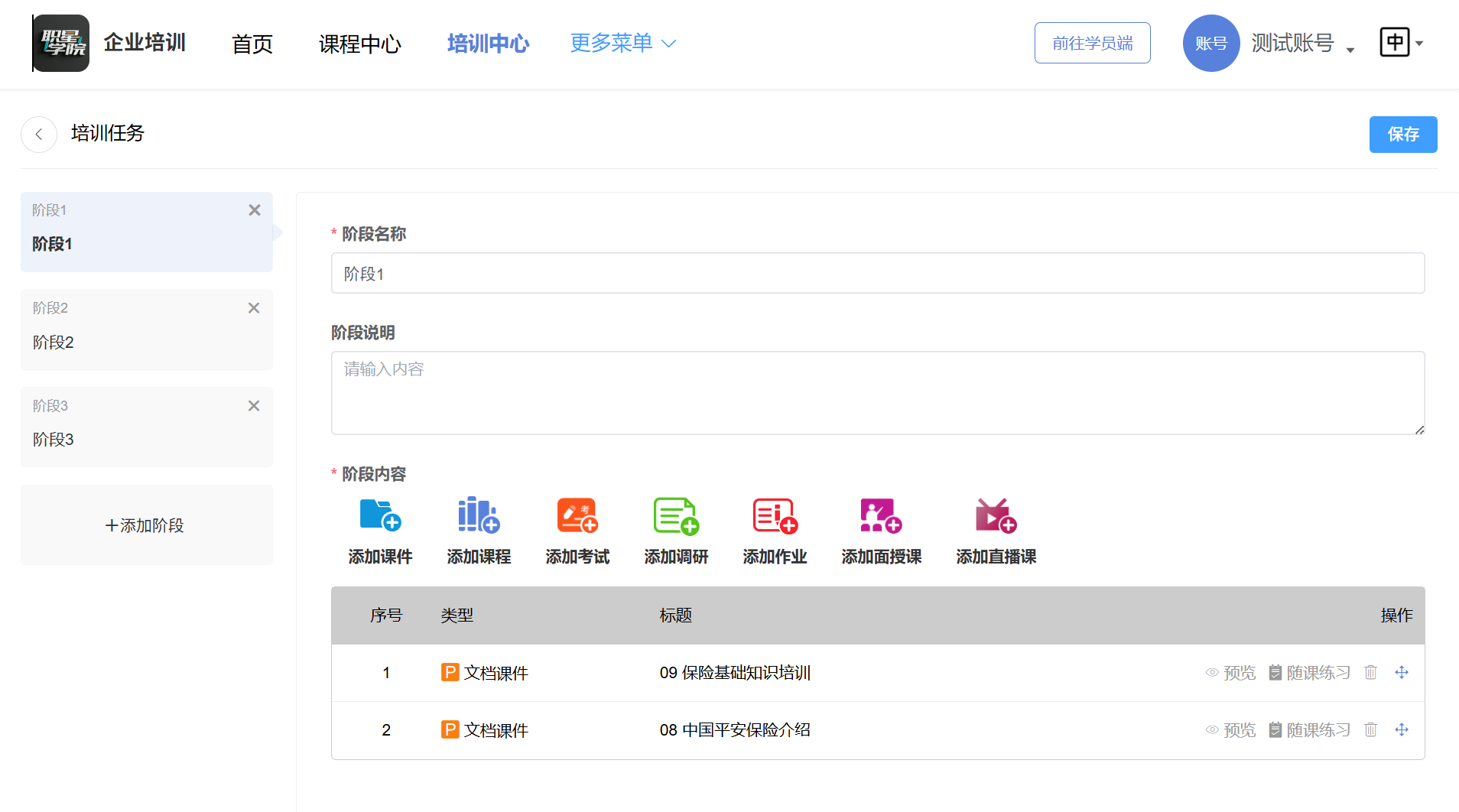This screenshot has height=812, width=1459.
Task: Click the 保存 button
Action: pyautogui.click(x=1402, y=135)
